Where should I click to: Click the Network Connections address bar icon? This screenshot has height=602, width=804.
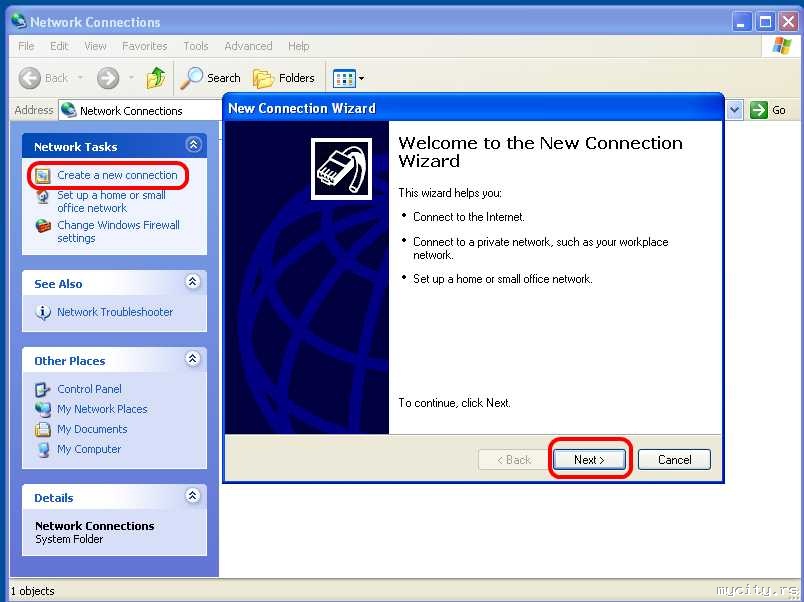click(69, 110)
